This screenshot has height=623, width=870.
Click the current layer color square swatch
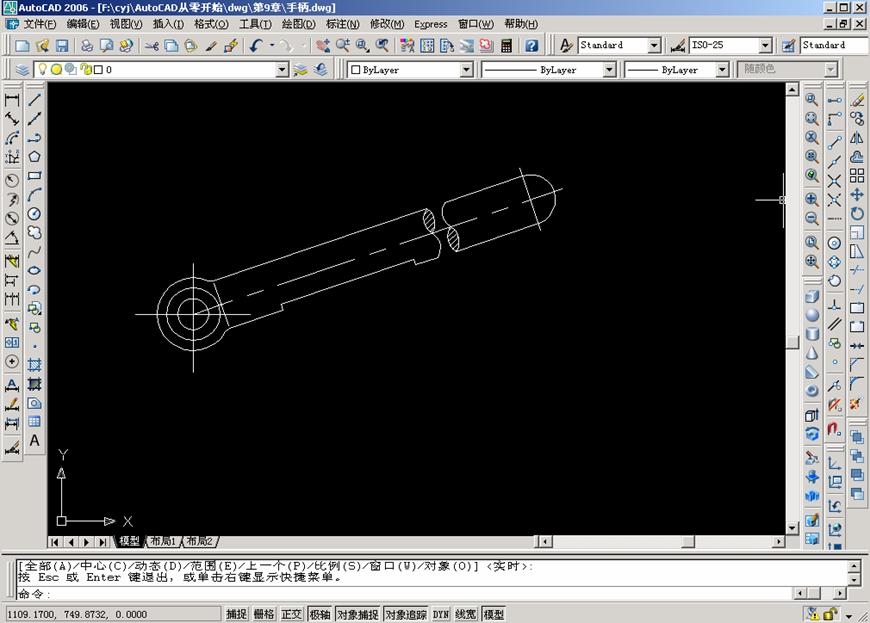(x=98, y=69)
